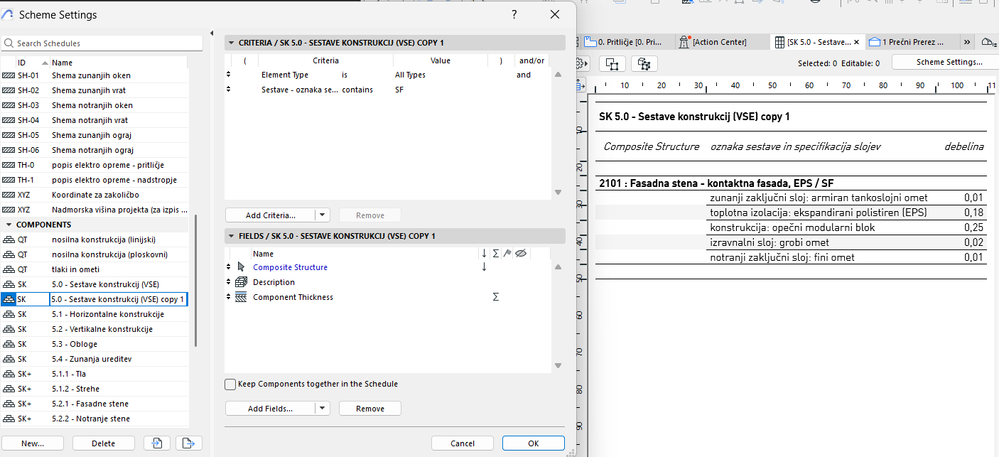Viewport: 999px width, 457px height.
Task: Click the Export scheme icon button
Action: (x=188, y=443)
